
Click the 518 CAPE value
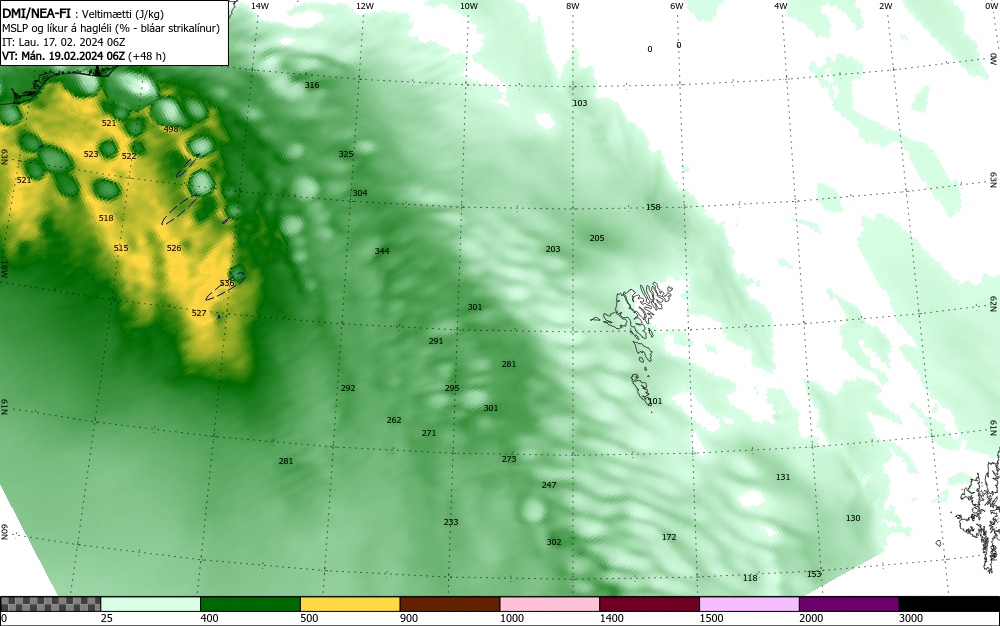coord(106,218)
